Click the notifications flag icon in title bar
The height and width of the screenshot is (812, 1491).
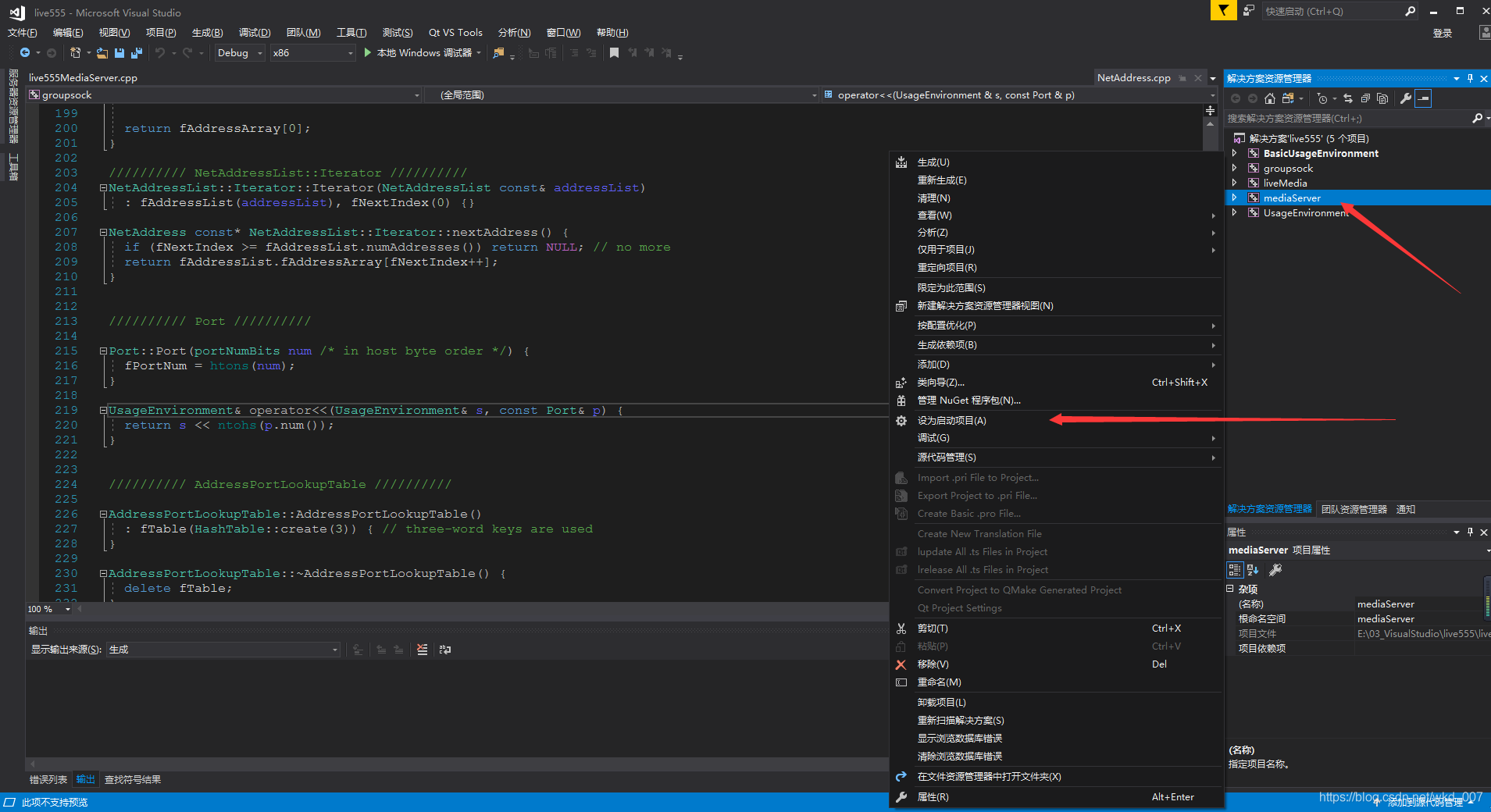[x=1223, y=10]
